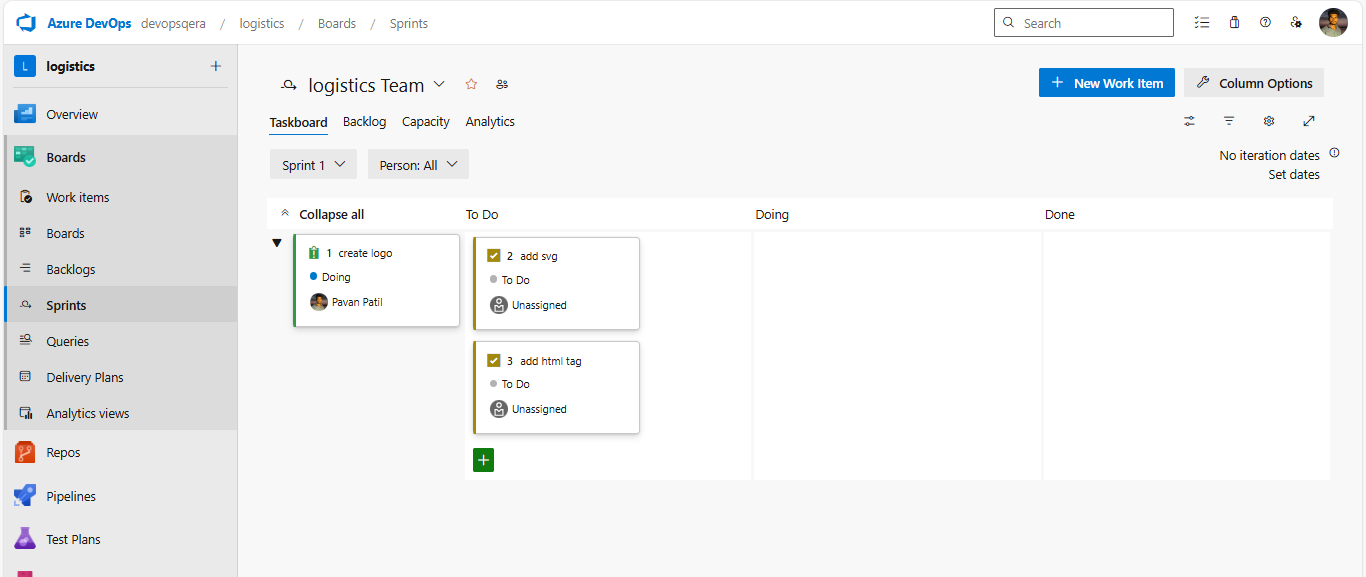The width and height of the screenshot is (1366, 577).
Task: Open the Person: All filter dropdown
Action: [418, 165]
